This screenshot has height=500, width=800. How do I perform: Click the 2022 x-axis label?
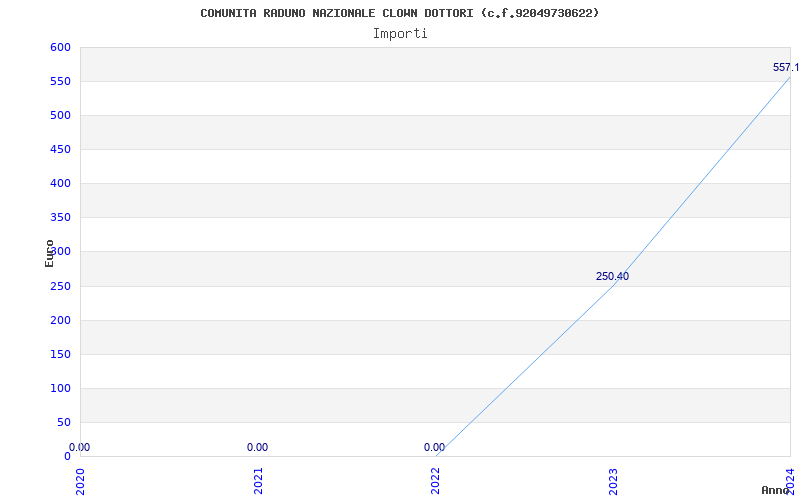[x=435, y=481]
